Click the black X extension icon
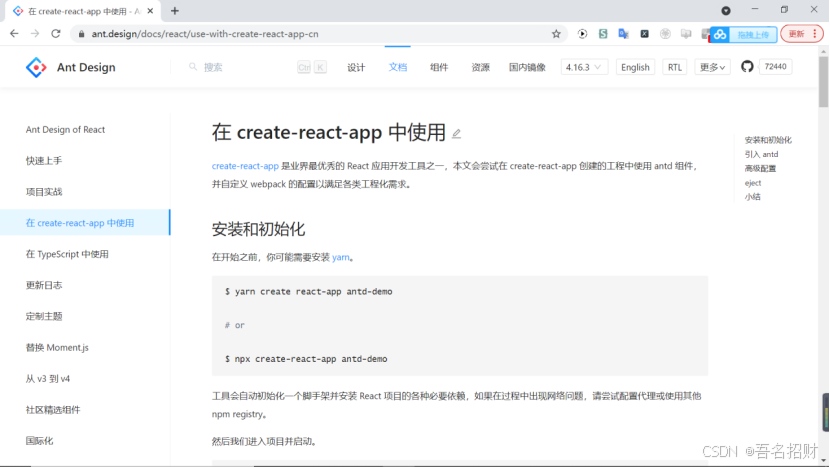The height and width of the screenshot is (467, 830). point(644,34)
